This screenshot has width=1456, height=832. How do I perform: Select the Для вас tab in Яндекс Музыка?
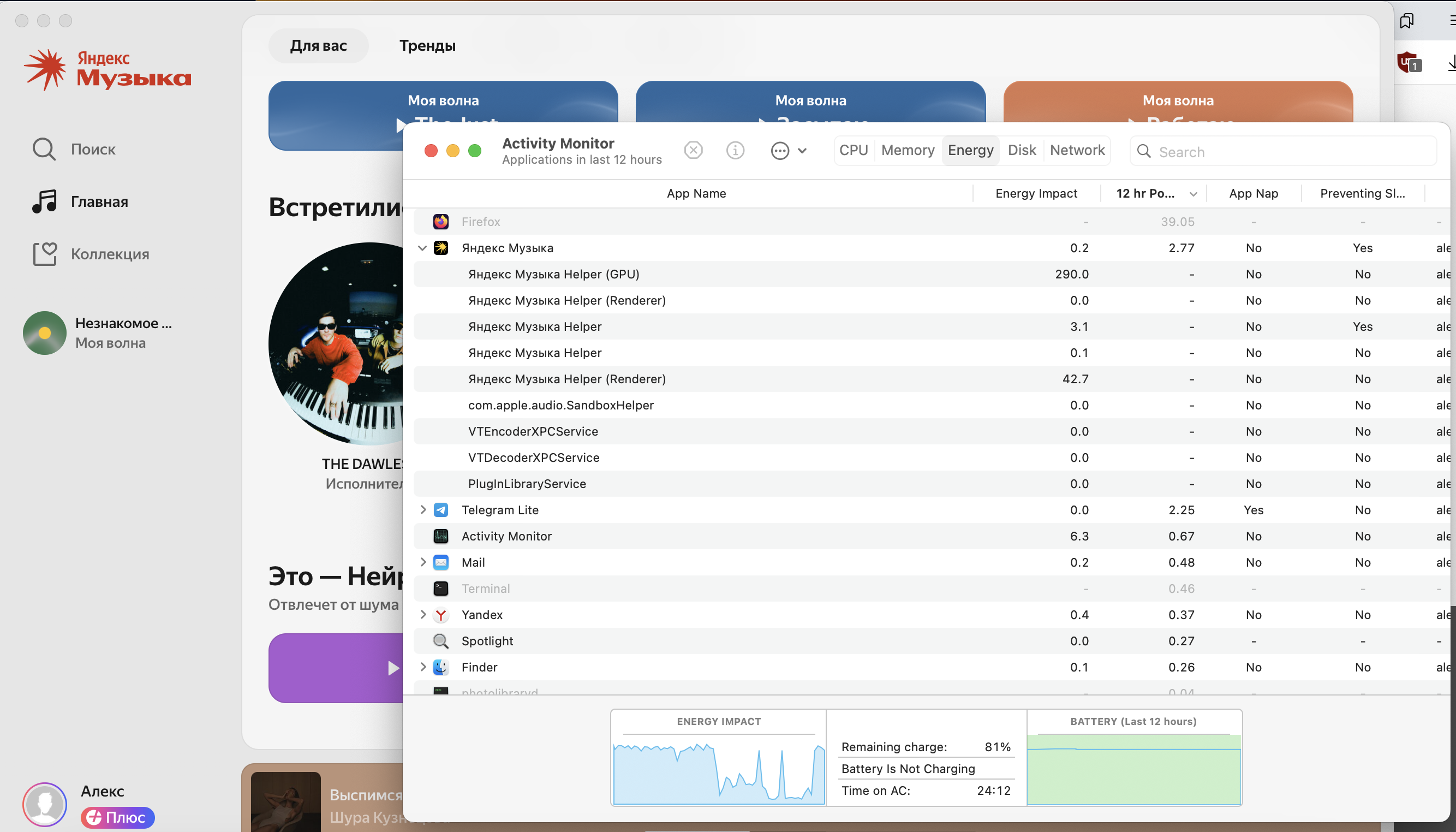click(318, 46)
